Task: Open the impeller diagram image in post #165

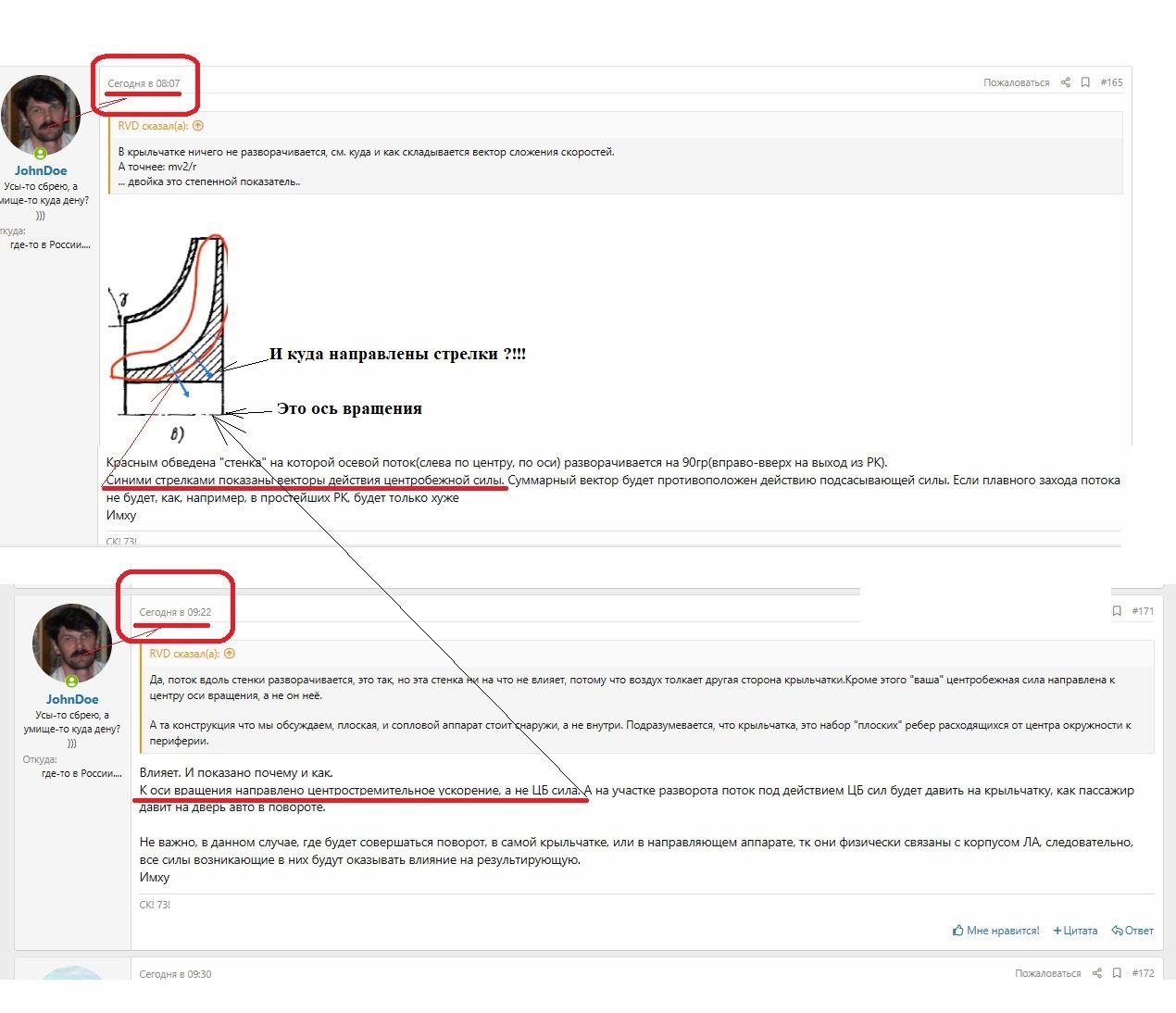Action: tap(169, 324)
